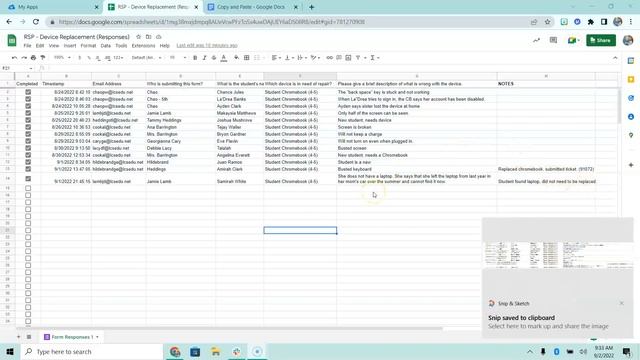Open the Extensions menu
The width and height of the screenshot is (640, 360).
pos(143,46)
